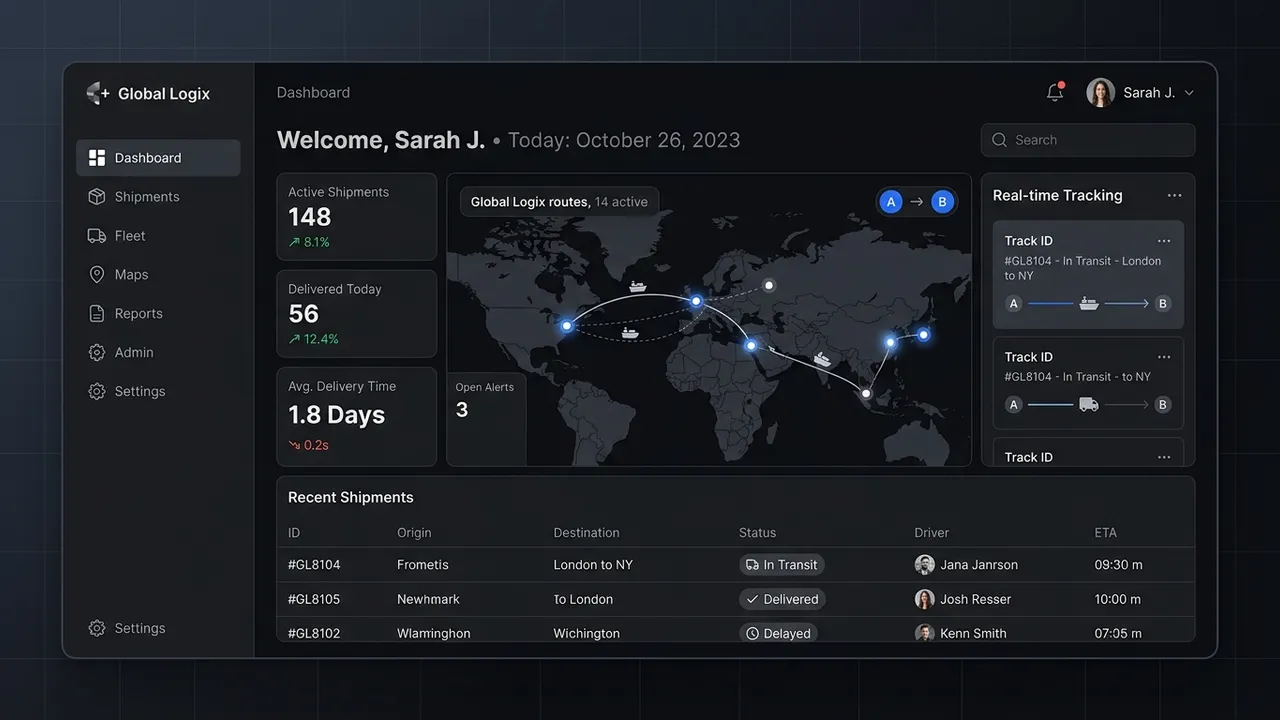The width and height of the screenshot is (1280, 720).
Task: Select point B in map route toggle
Action: (x=942, y=202)
